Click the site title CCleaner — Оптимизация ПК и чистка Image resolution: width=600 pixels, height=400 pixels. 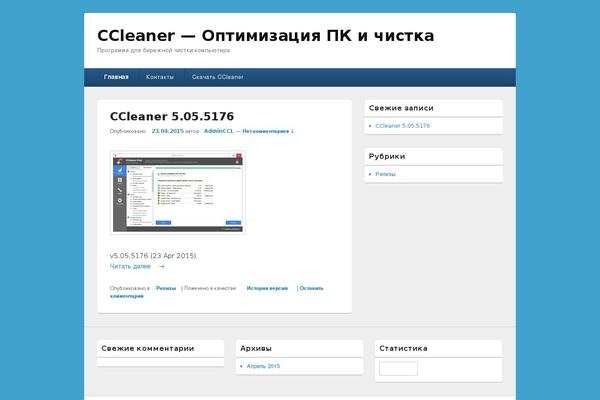[x=266, y=36]
